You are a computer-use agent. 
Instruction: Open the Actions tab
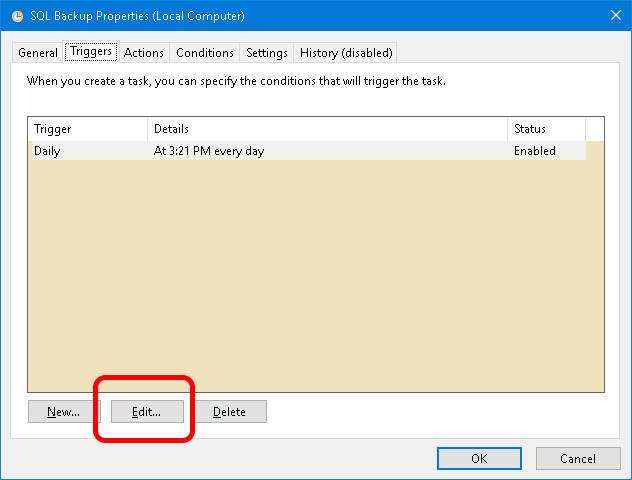(x=144, y=53)
